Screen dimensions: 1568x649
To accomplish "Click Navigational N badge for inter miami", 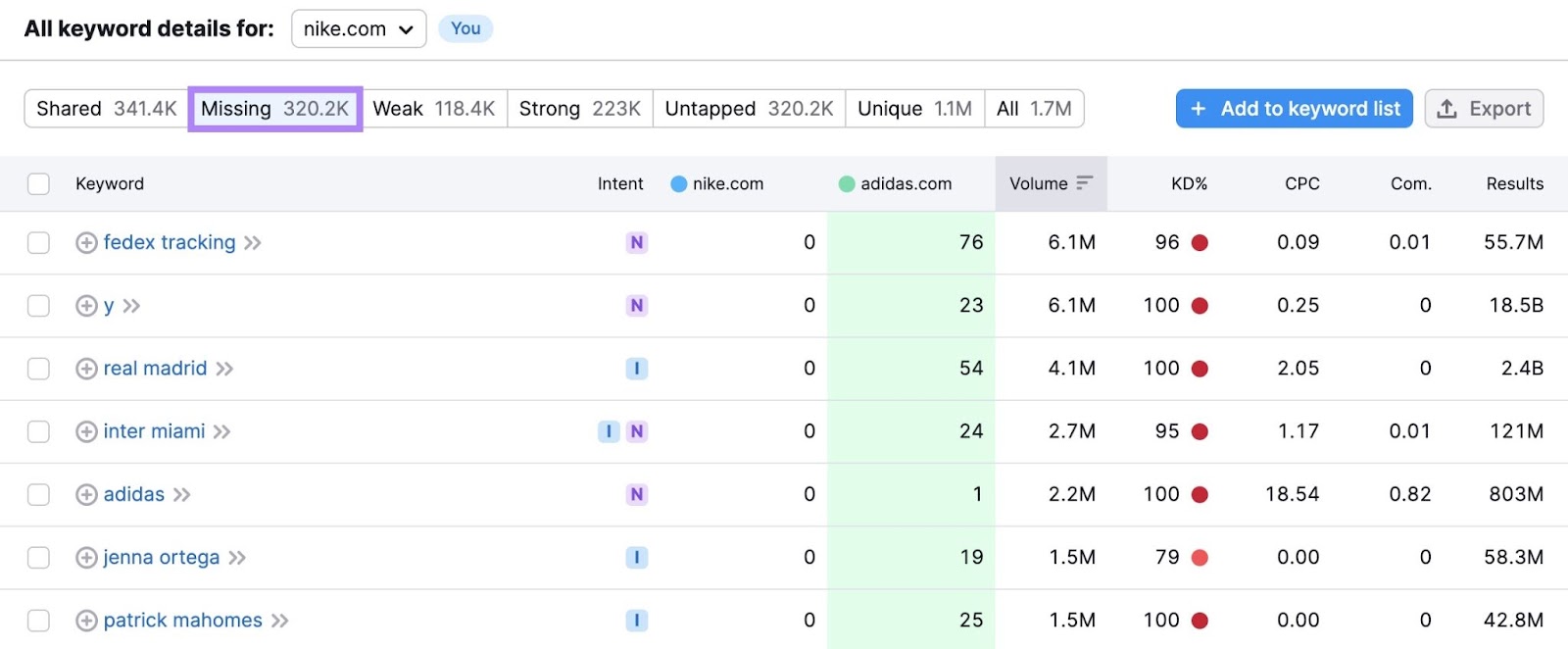I will point(637,431).
